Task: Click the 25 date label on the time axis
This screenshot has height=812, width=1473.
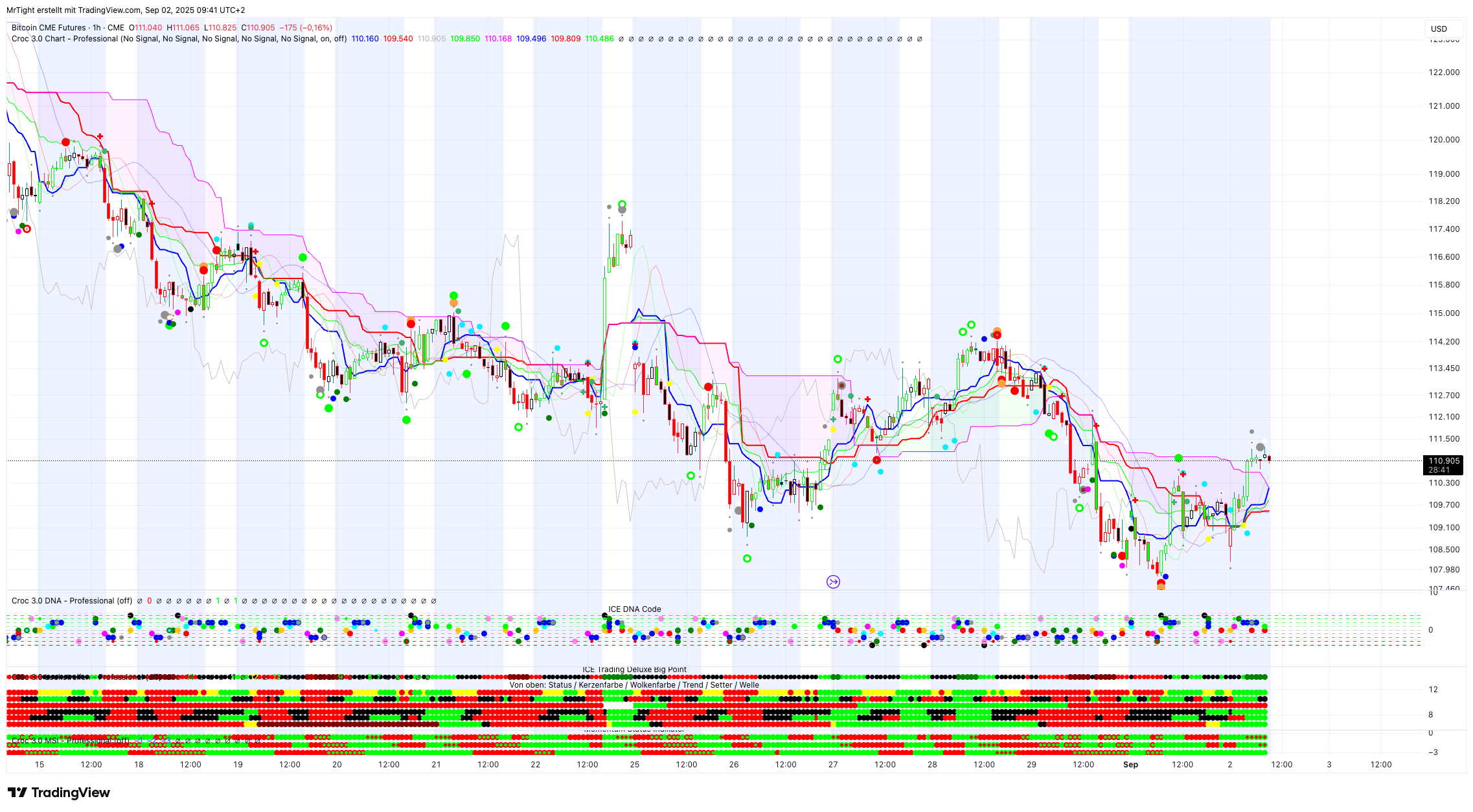Action: click(634, 765)
